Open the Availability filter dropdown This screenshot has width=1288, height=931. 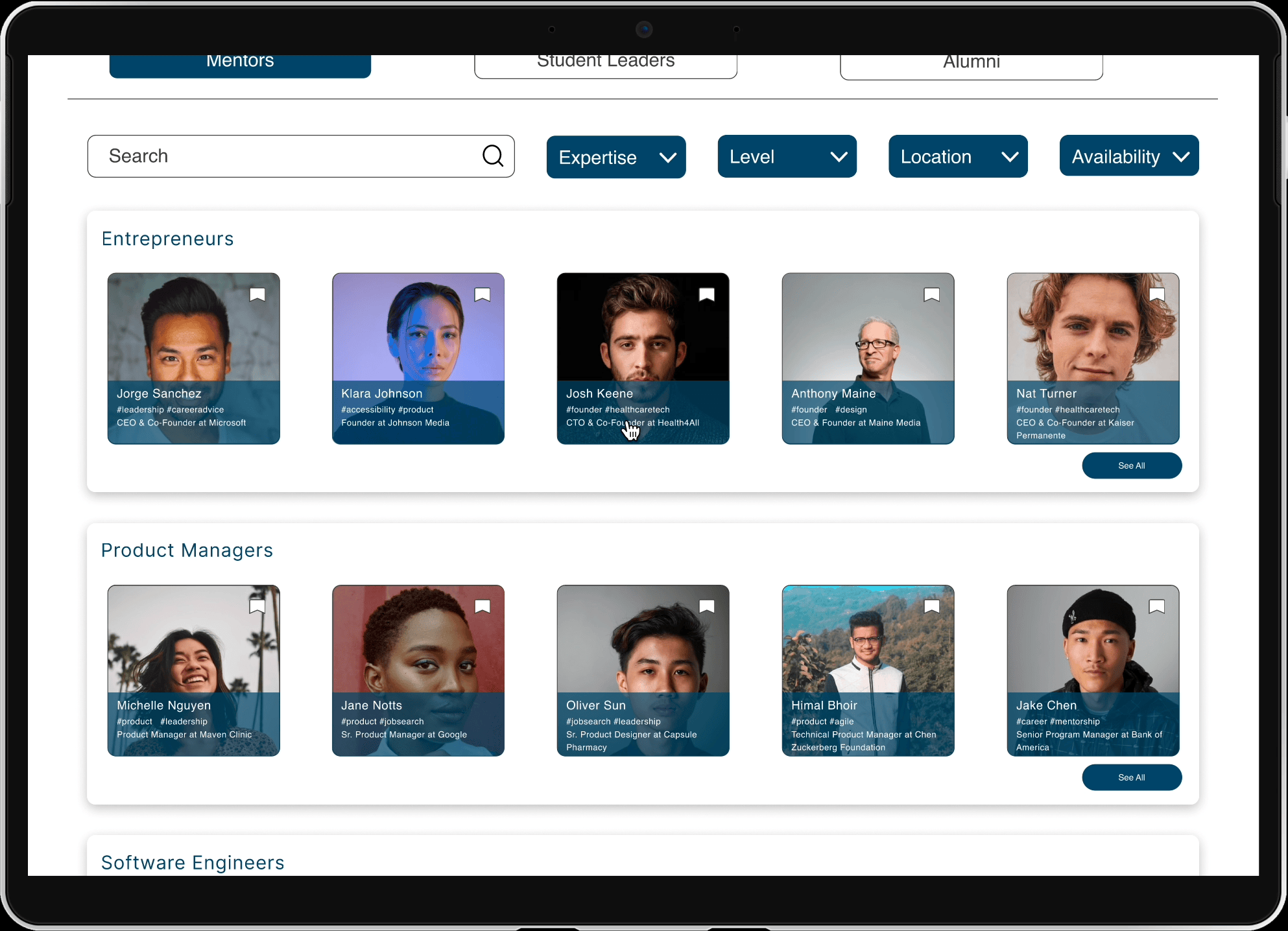[x=1129, y=156]
